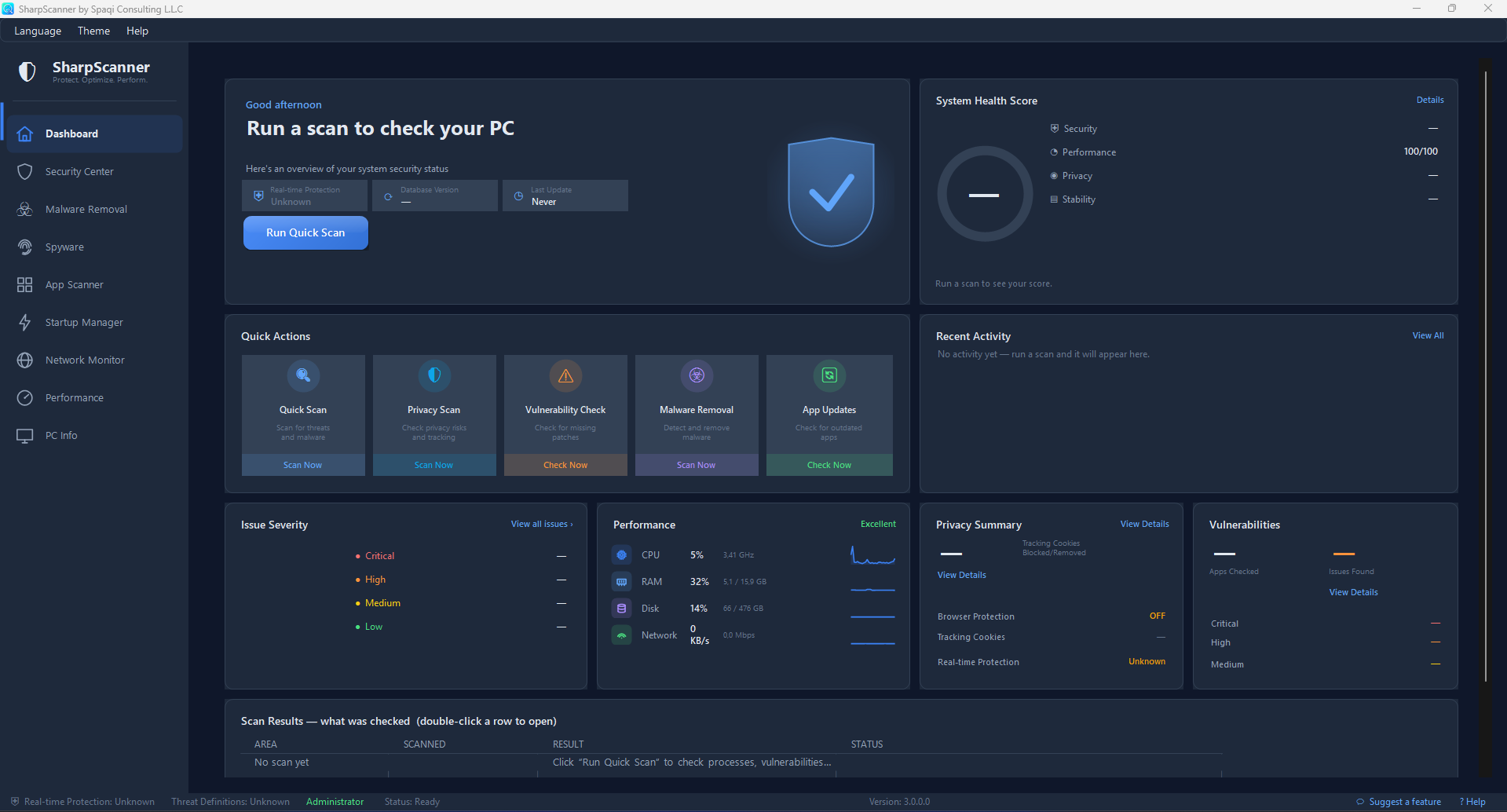Click the OFF value next to Browser Protection

(x=1158, y=616)
